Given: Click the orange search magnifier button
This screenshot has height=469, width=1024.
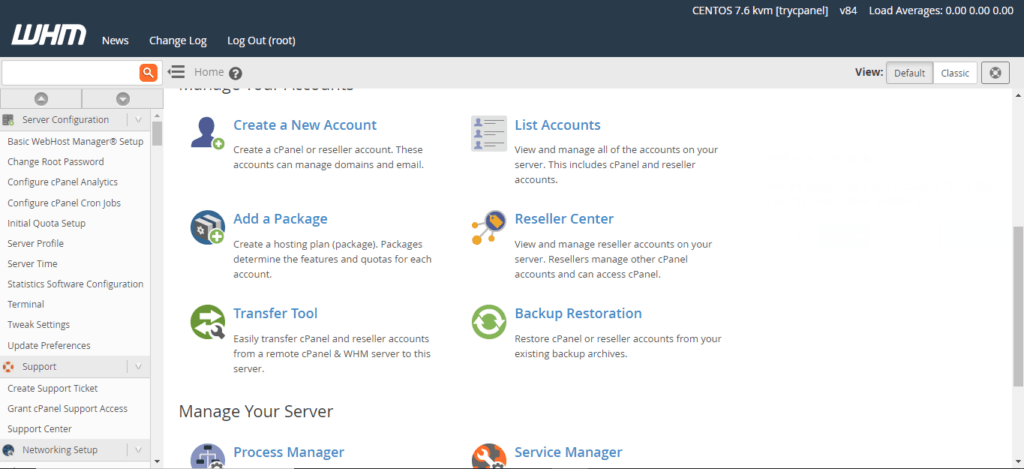Looking at the screenshot, I should [148, 73].
